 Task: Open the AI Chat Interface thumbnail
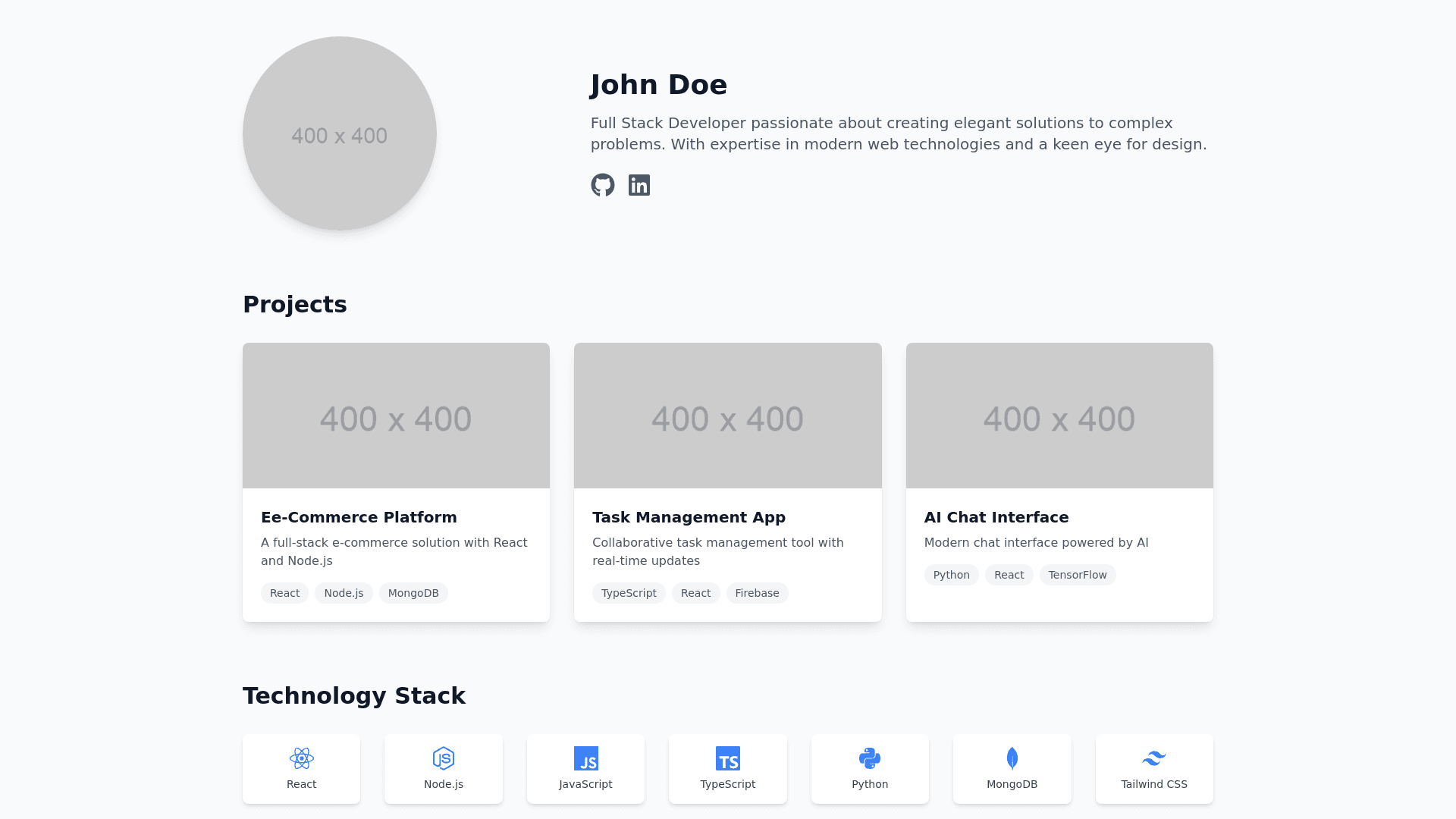[x=1059, y=416]
